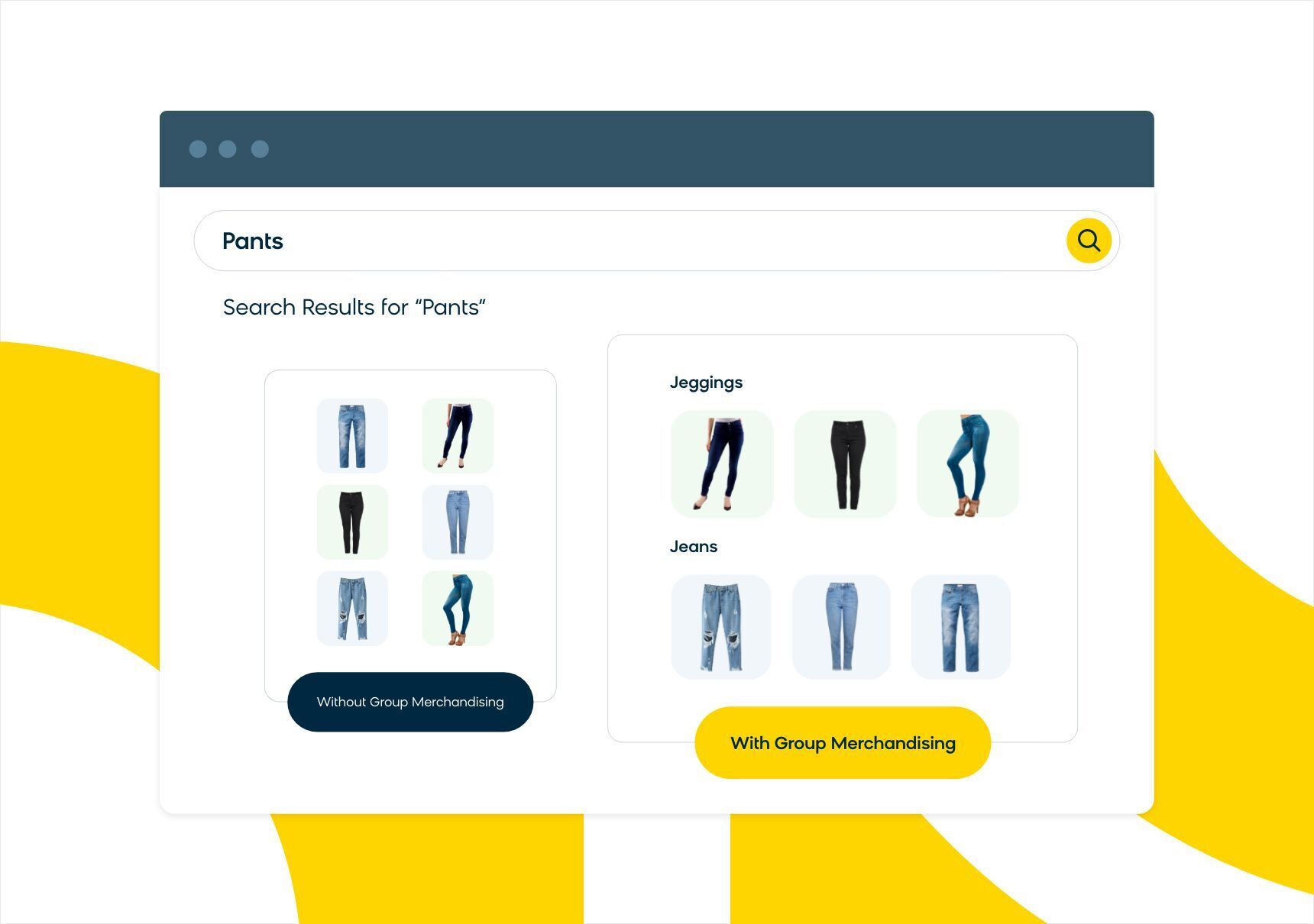Viewport: 1314px width, 924px height.
Task: Click the Without Group Merchandising button
Action: pyautogui.click(x=410, y=702)
